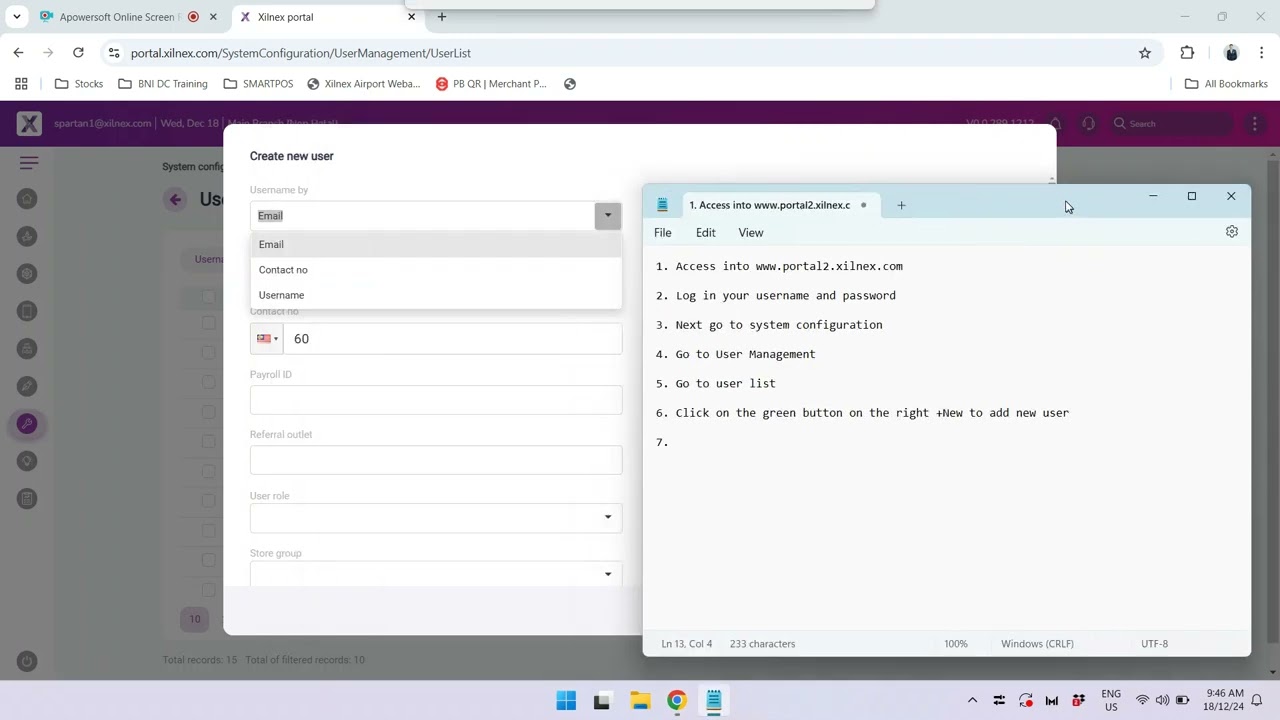Image resolution: width=1280 pixels, height=720 pixels.
Task: Click the Windows (CRLF) line ending status
Action: point(1037,644)
